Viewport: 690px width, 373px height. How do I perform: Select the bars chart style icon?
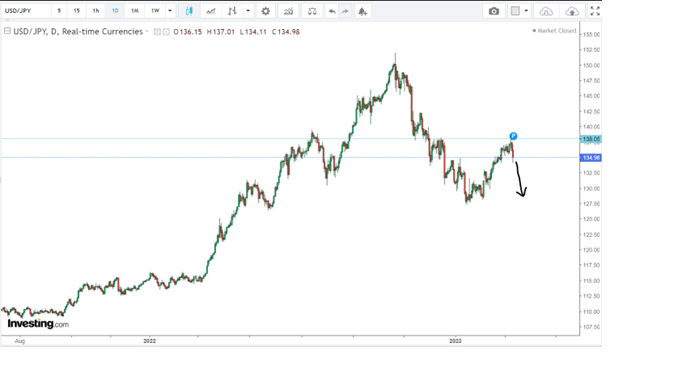(x=232, y=11)
